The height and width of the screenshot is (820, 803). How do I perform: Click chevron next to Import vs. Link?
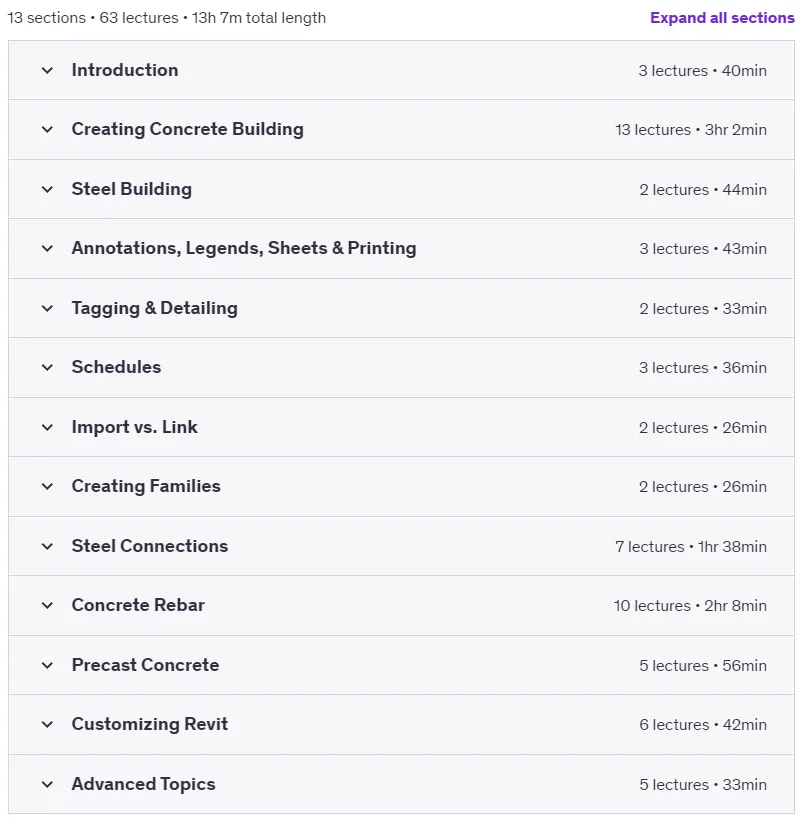(47, 427)
